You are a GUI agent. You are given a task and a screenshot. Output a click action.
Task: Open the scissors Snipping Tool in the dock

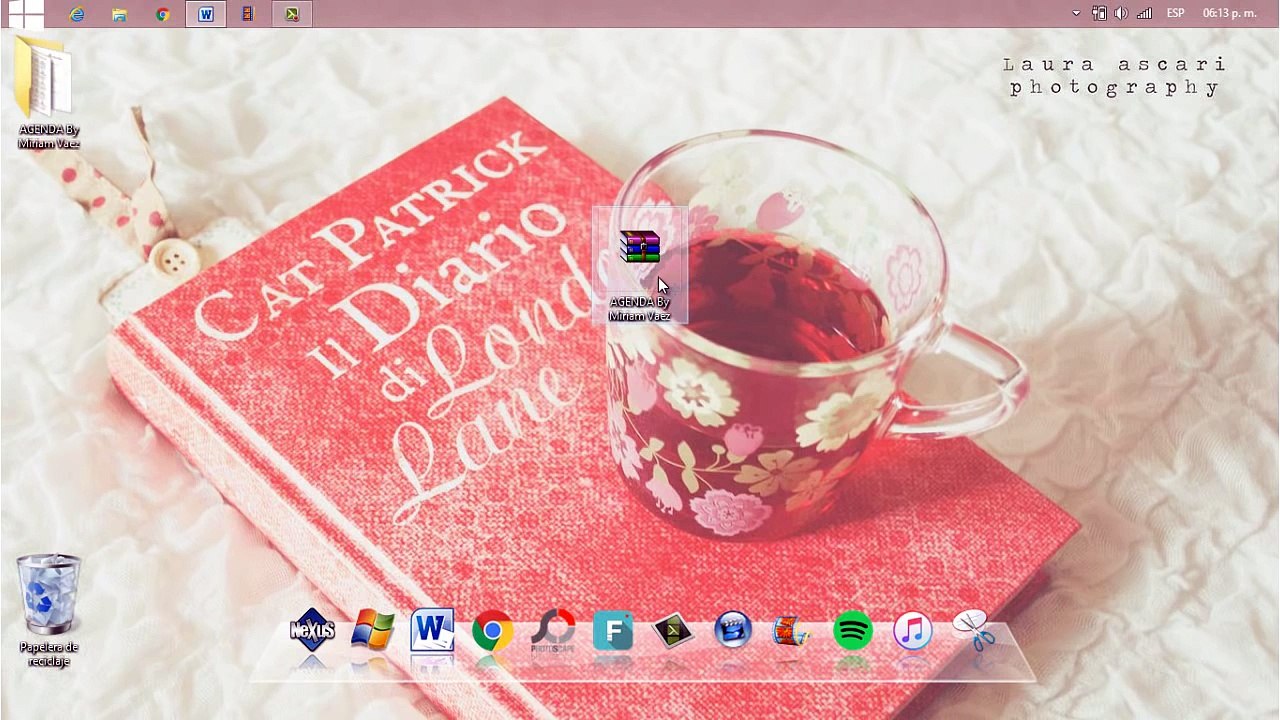click(973, 631)
